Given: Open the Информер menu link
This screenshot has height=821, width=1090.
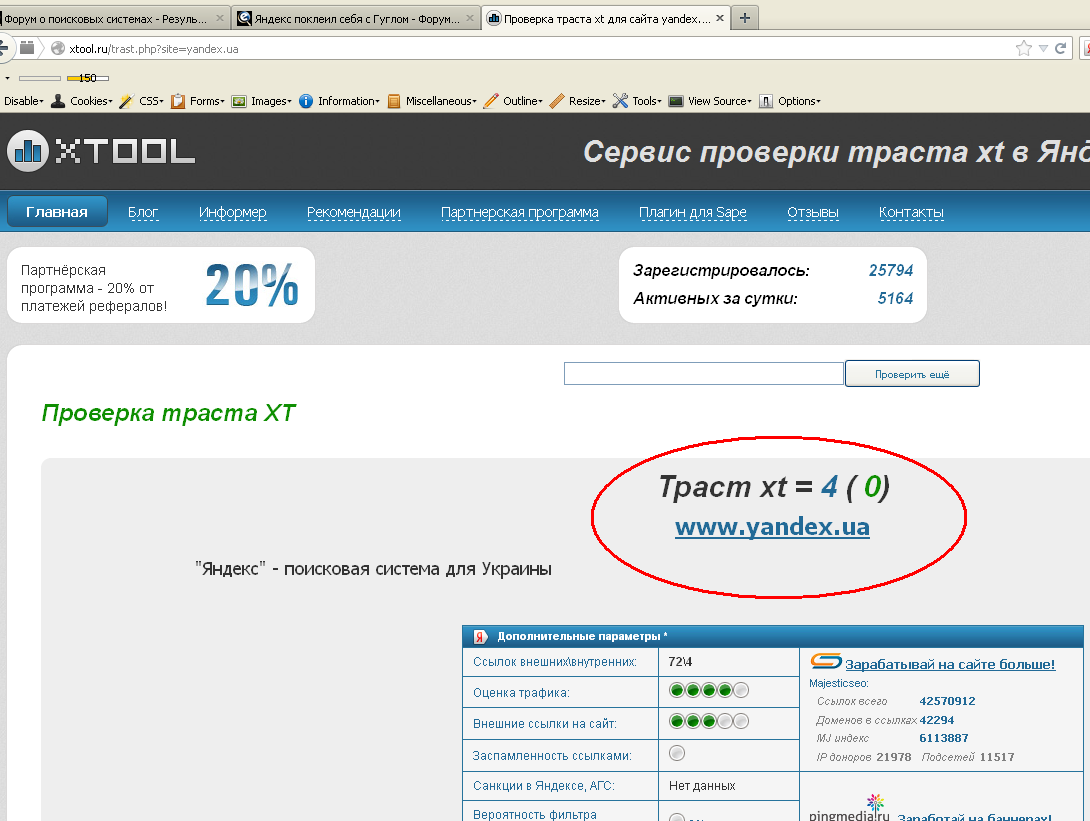Looking at the screenshot, I should coord(233,212).
